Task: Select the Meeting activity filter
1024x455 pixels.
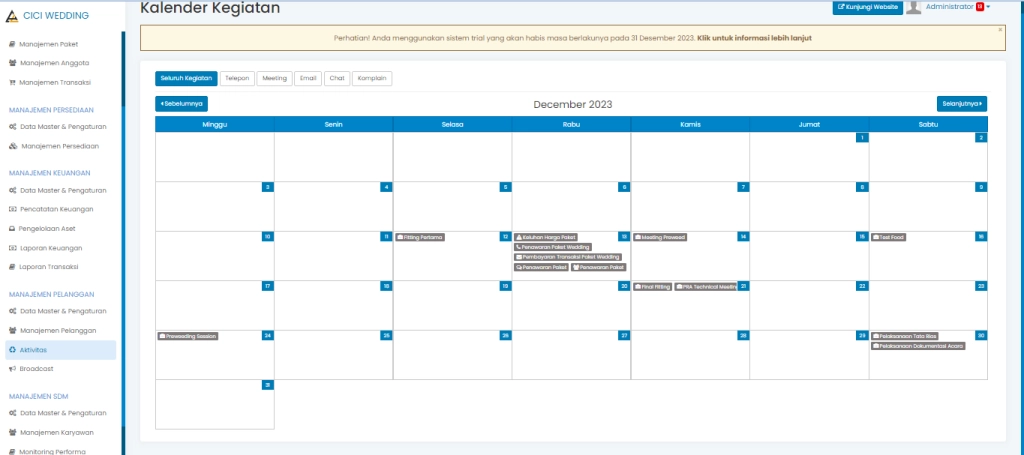Action: (274, 78)
